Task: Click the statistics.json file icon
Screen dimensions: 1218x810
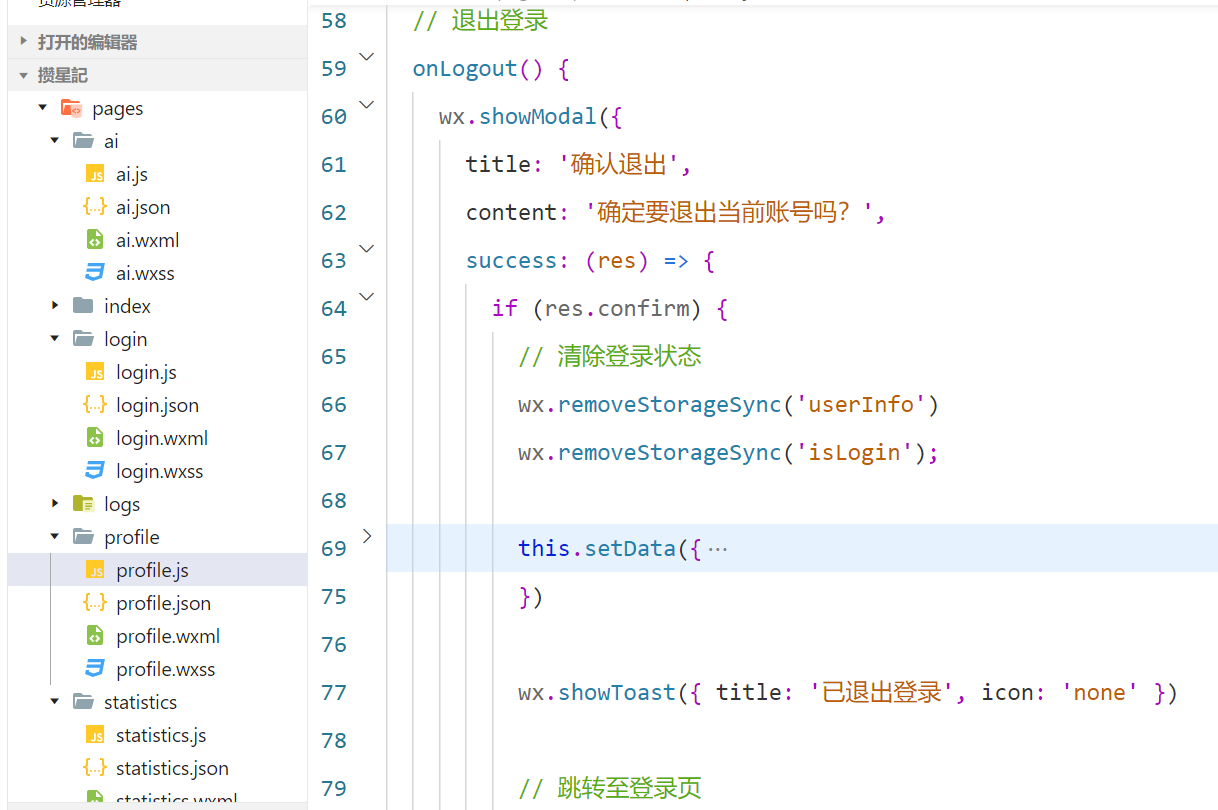Action: tap(95, 768)
